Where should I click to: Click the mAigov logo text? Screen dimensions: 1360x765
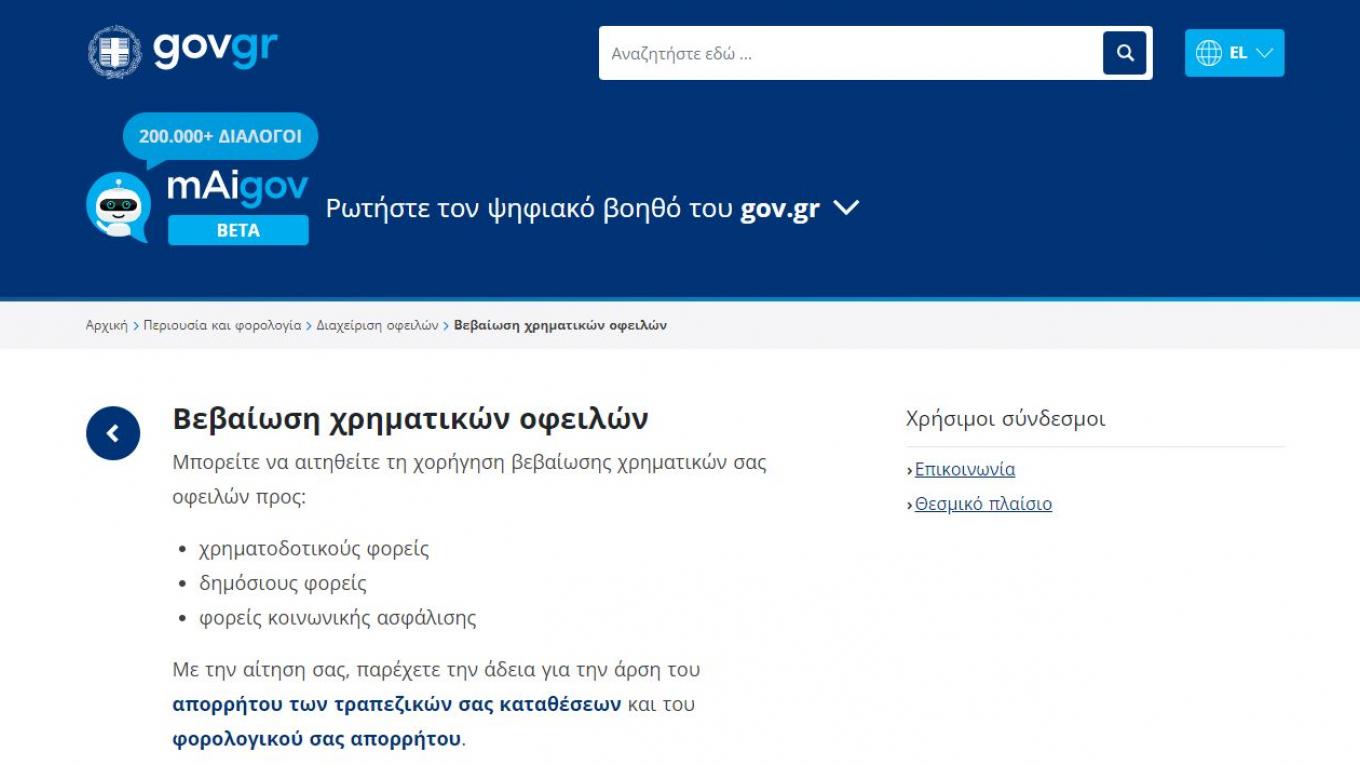tap(237, 187)
